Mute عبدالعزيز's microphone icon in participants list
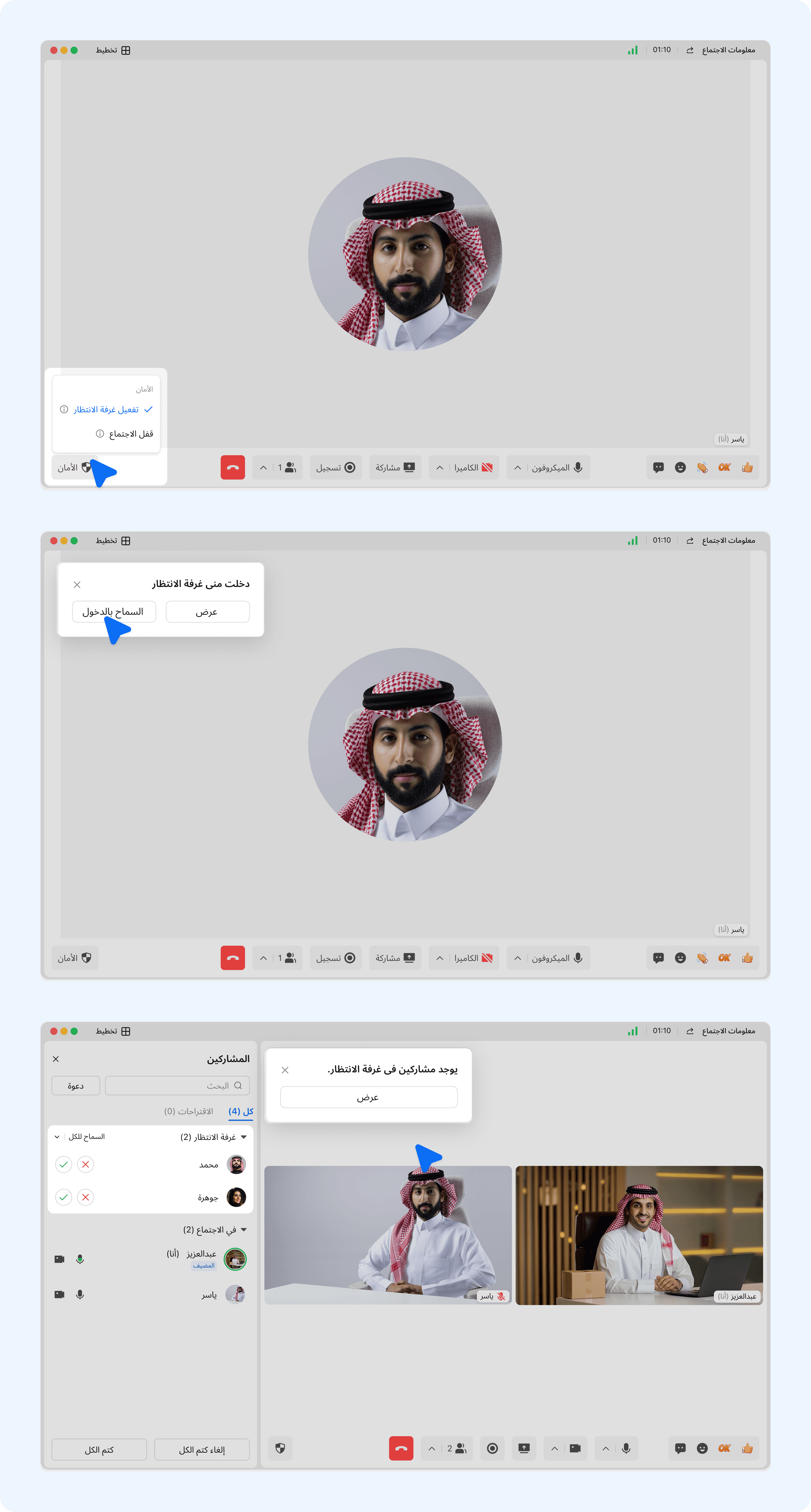The height and width of the screenshot is (1512, 811). tap(80, 1259)
